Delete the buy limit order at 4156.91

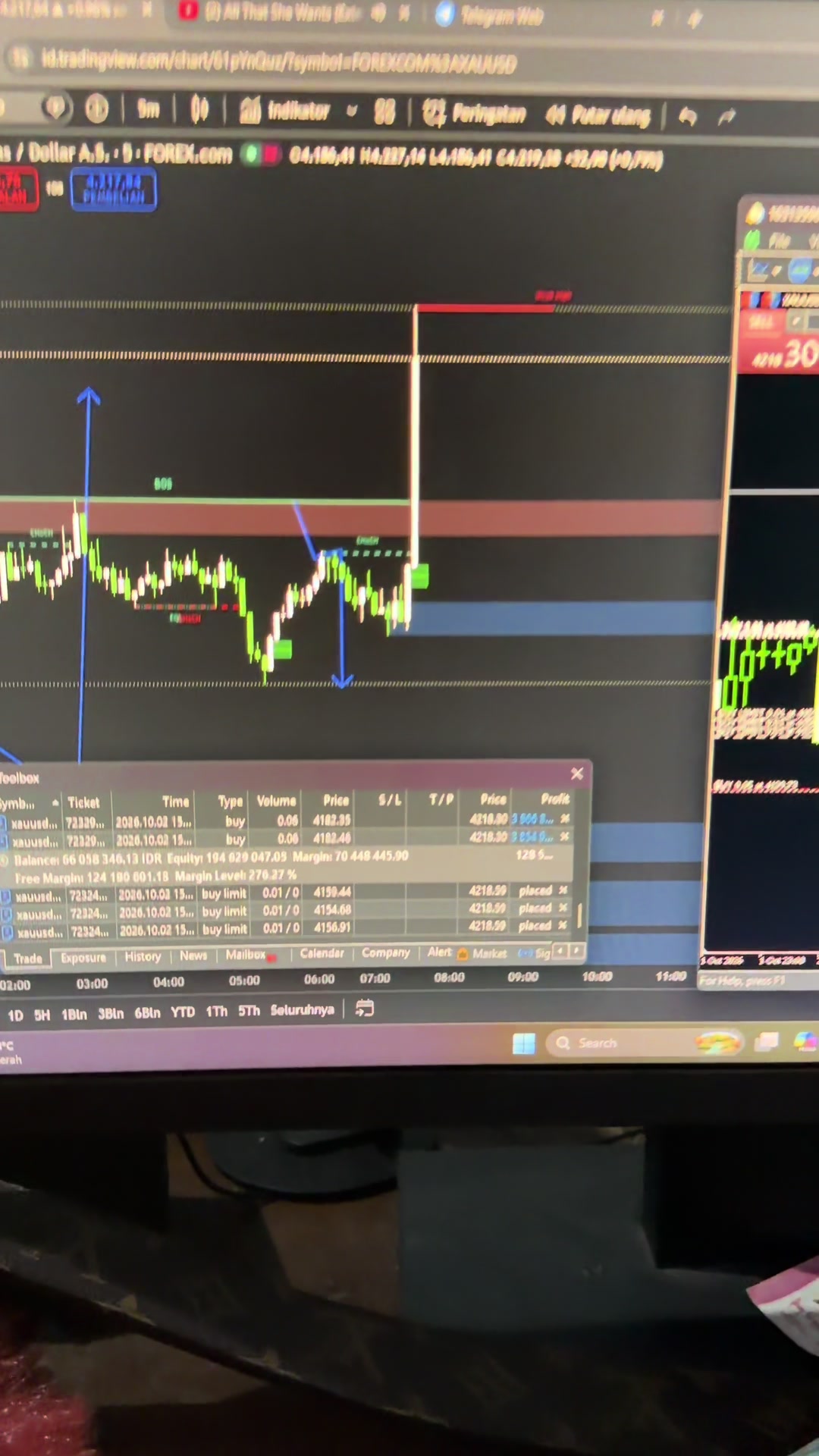click(x=563, y=925)
